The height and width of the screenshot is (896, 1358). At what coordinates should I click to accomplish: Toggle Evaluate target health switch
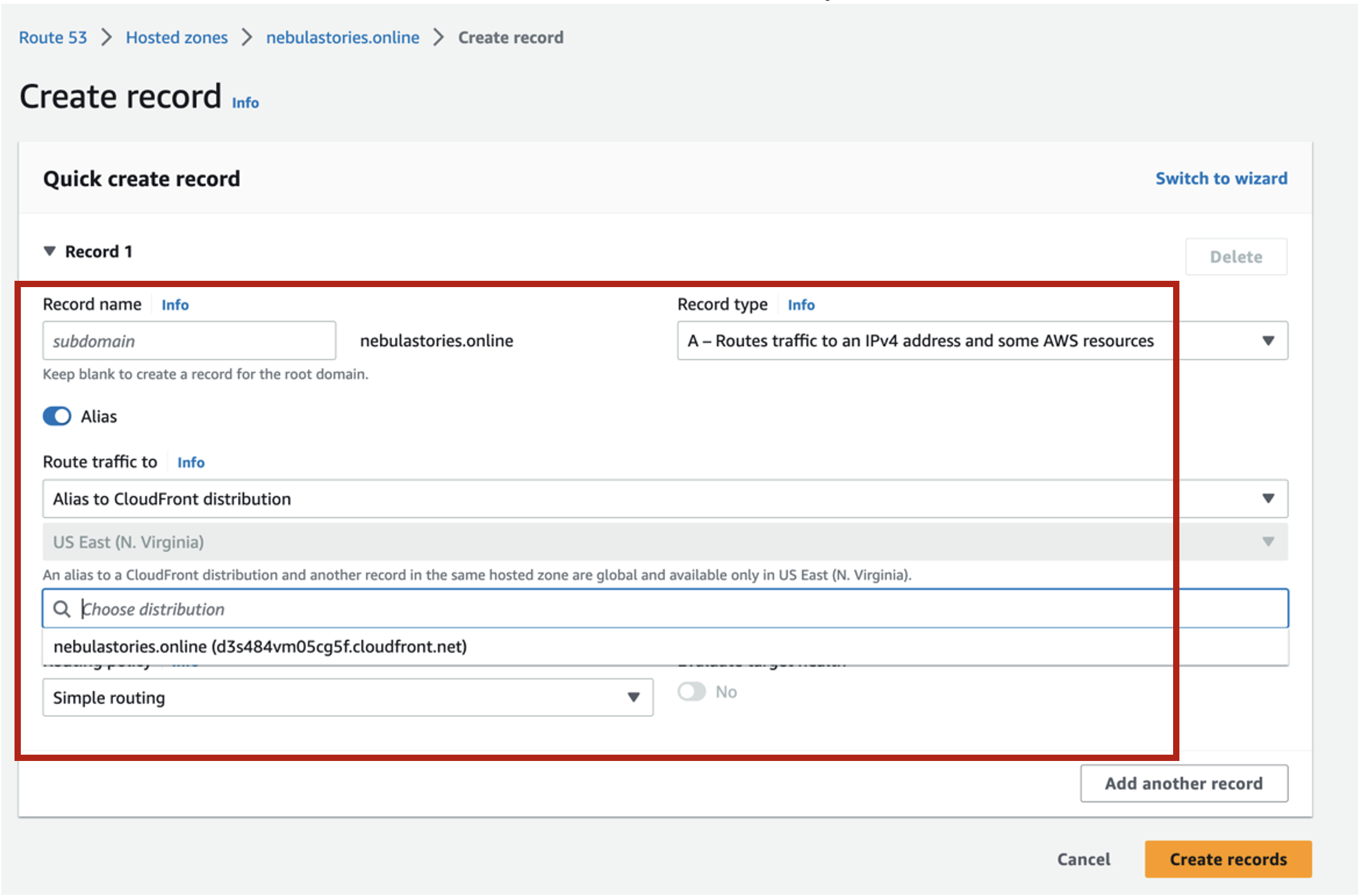click(692, 692)
